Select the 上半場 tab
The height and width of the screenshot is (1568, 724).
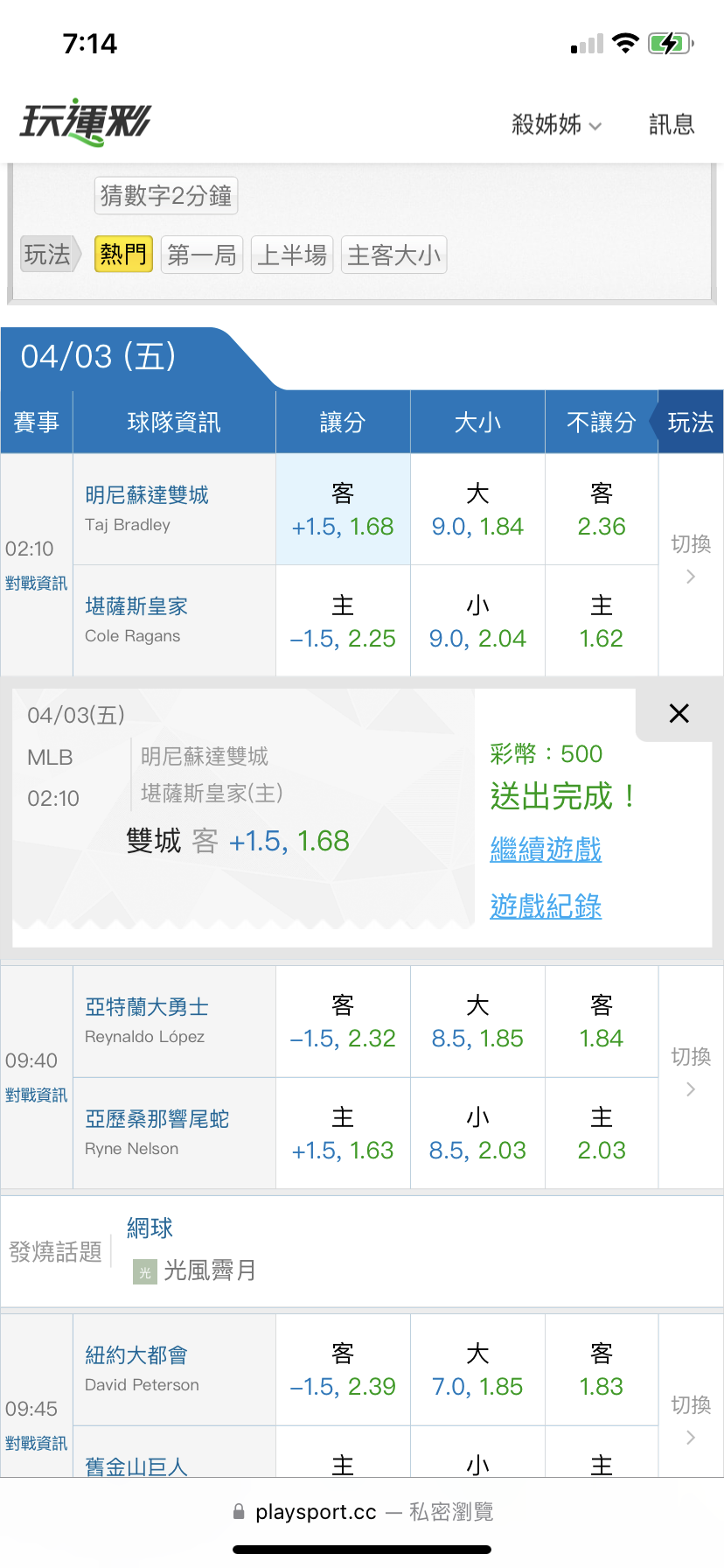292,255
